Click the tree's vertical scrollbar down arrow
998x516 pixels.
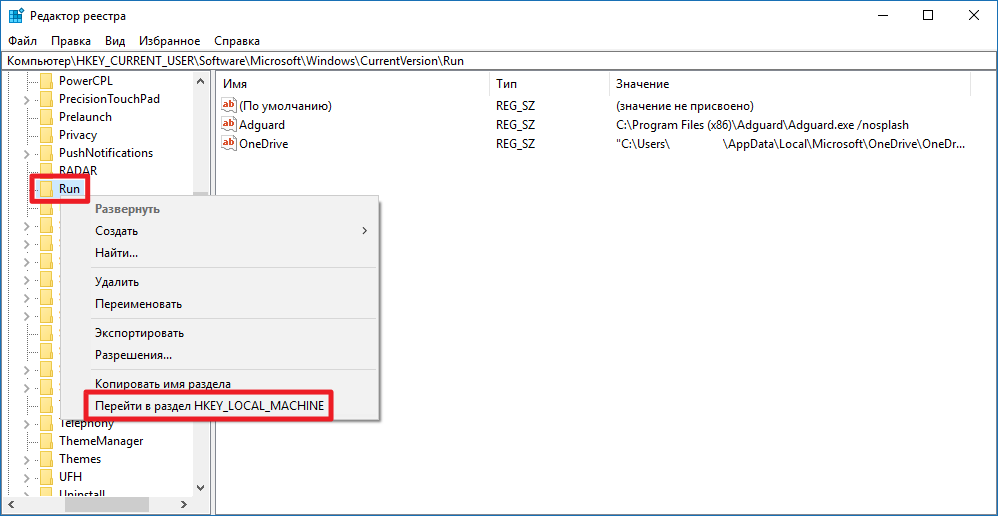(x=200, y=487)
